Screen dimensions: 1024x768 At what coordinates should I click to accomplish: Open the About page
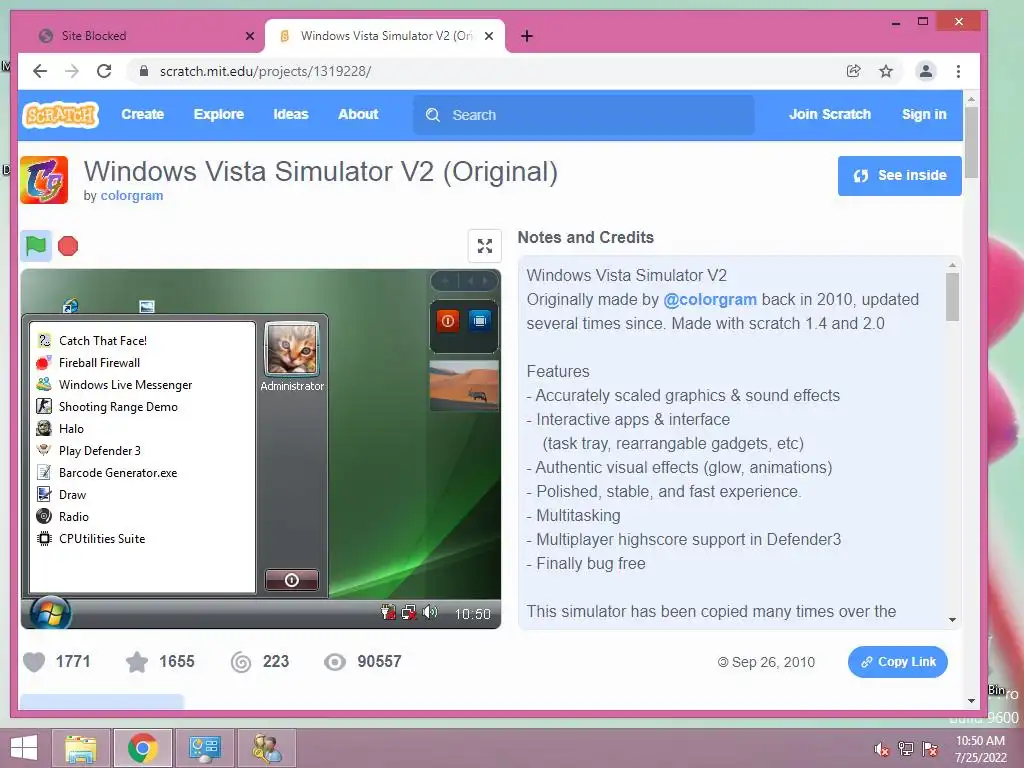tap(358, 114)
